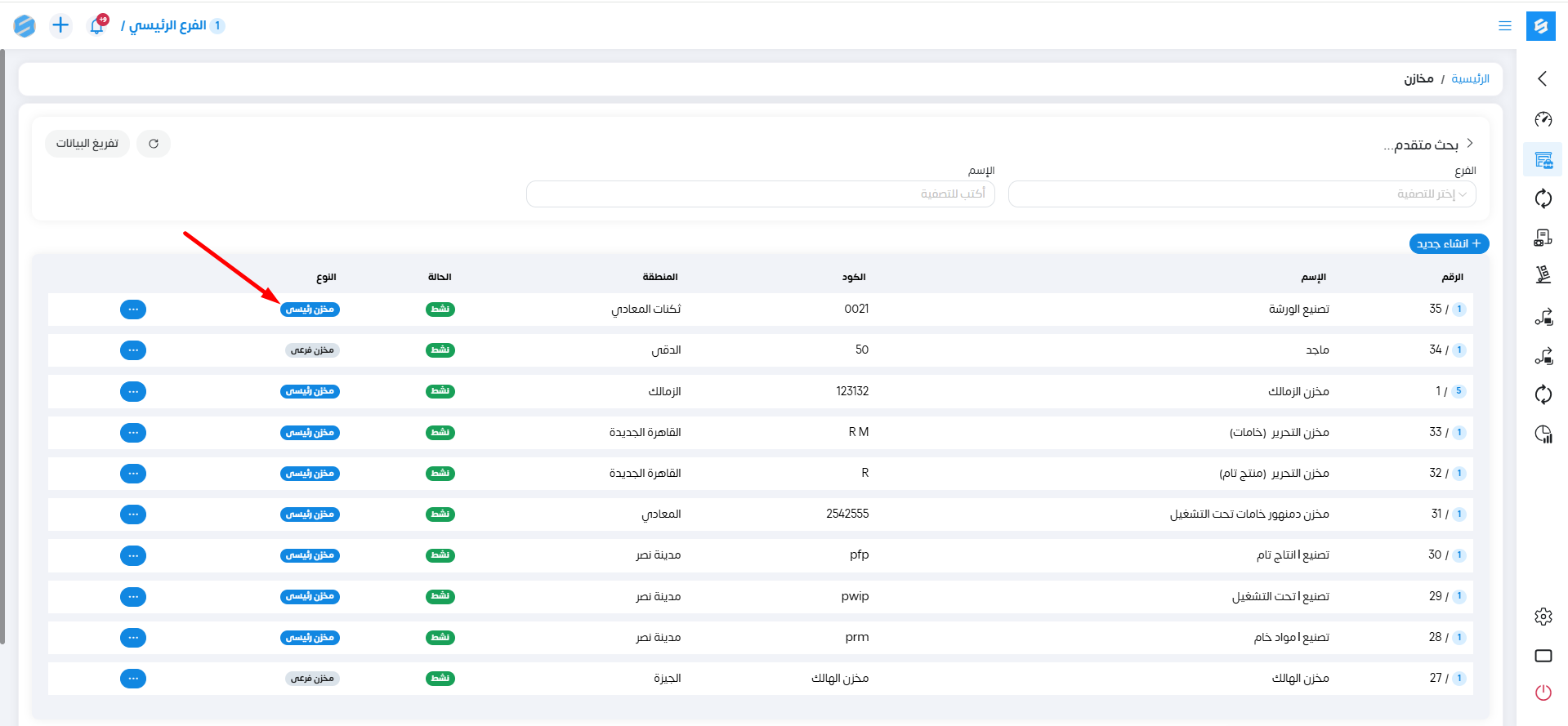The width and height of the screenshot is (1568, 726).
Task: Open the الفرع branch filter dropdown
Action: click(1241, 194)
